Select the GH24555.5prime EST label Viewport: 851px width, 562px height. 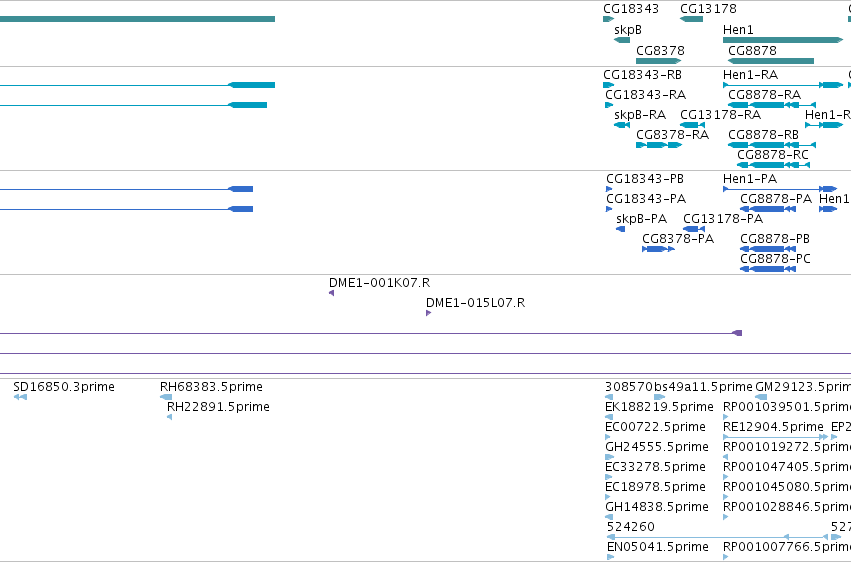pos(657,447)
